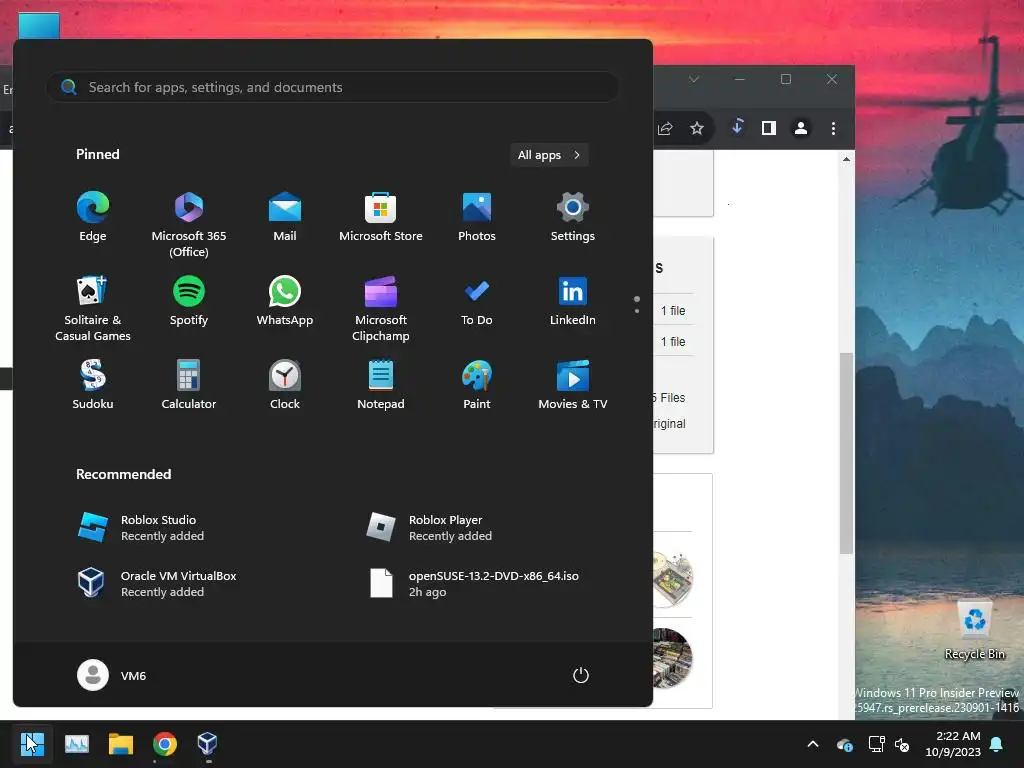Open Spotify pinned app
Image resolution: width=1024 pixels, height=768 pixels.
189,300
